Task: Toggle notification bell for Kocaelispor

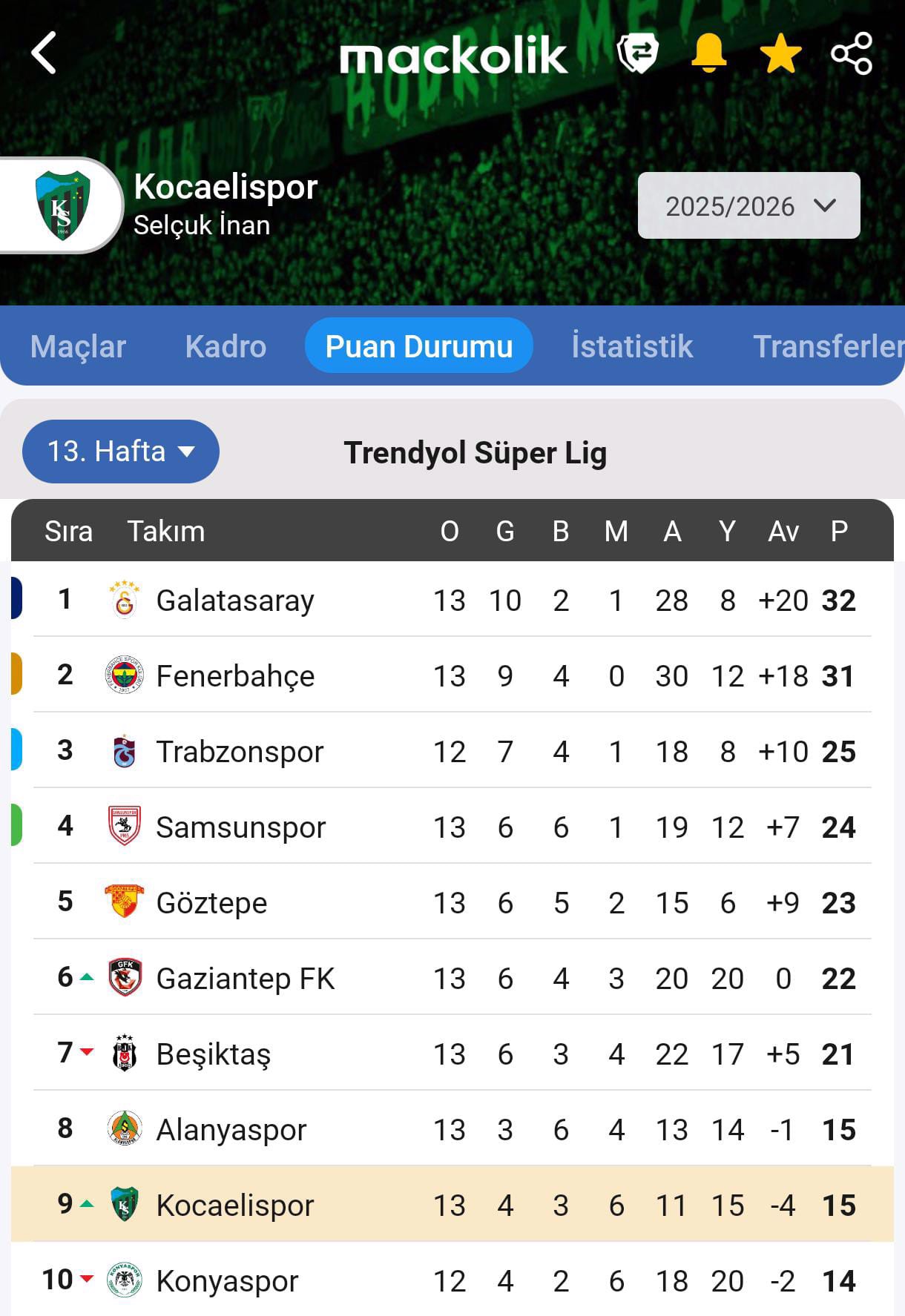Action: click(x=708, y=53)
